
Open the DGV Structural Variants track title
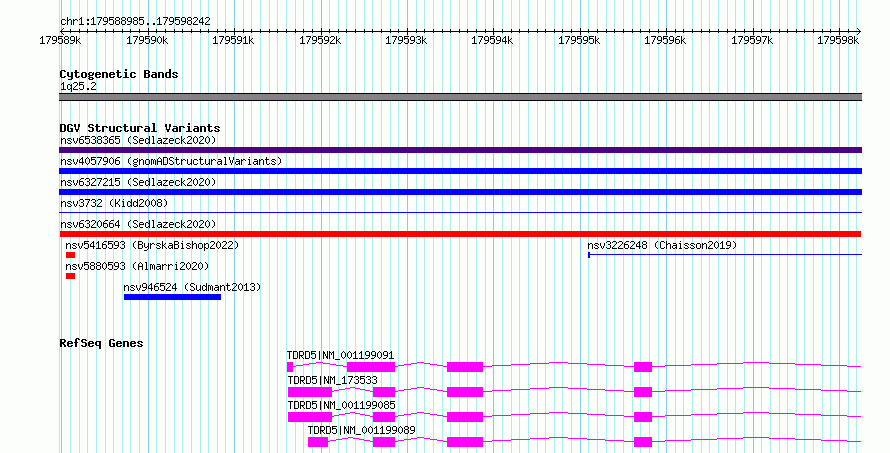140,128
